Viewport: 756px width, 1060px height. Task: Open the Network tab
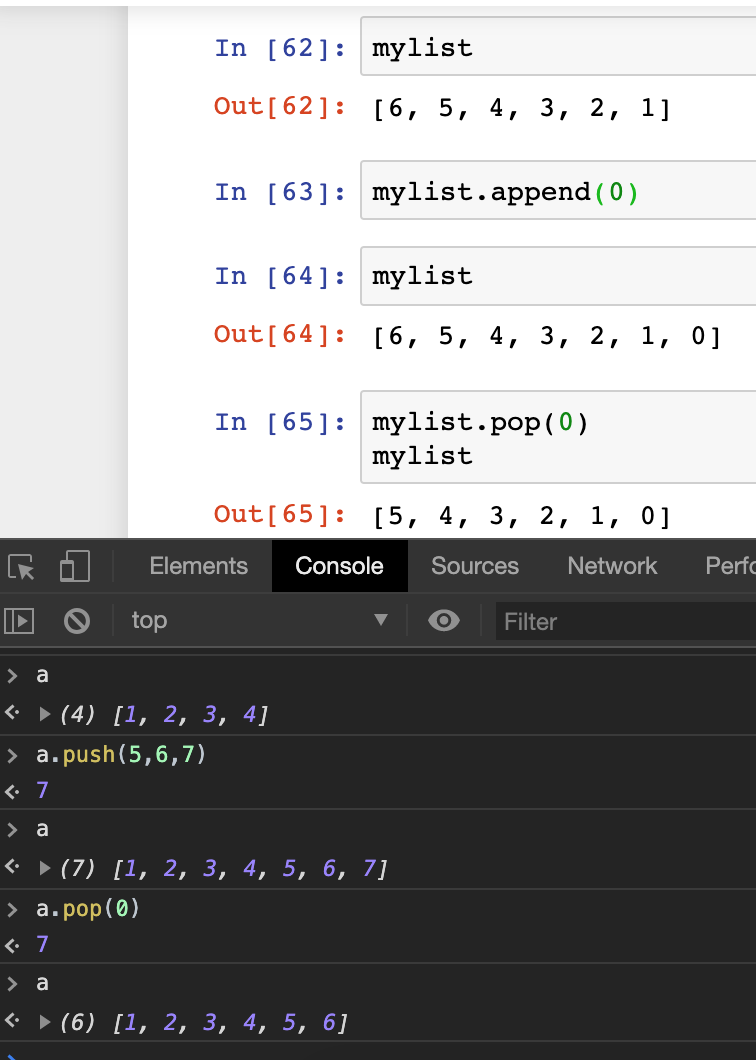612,566
